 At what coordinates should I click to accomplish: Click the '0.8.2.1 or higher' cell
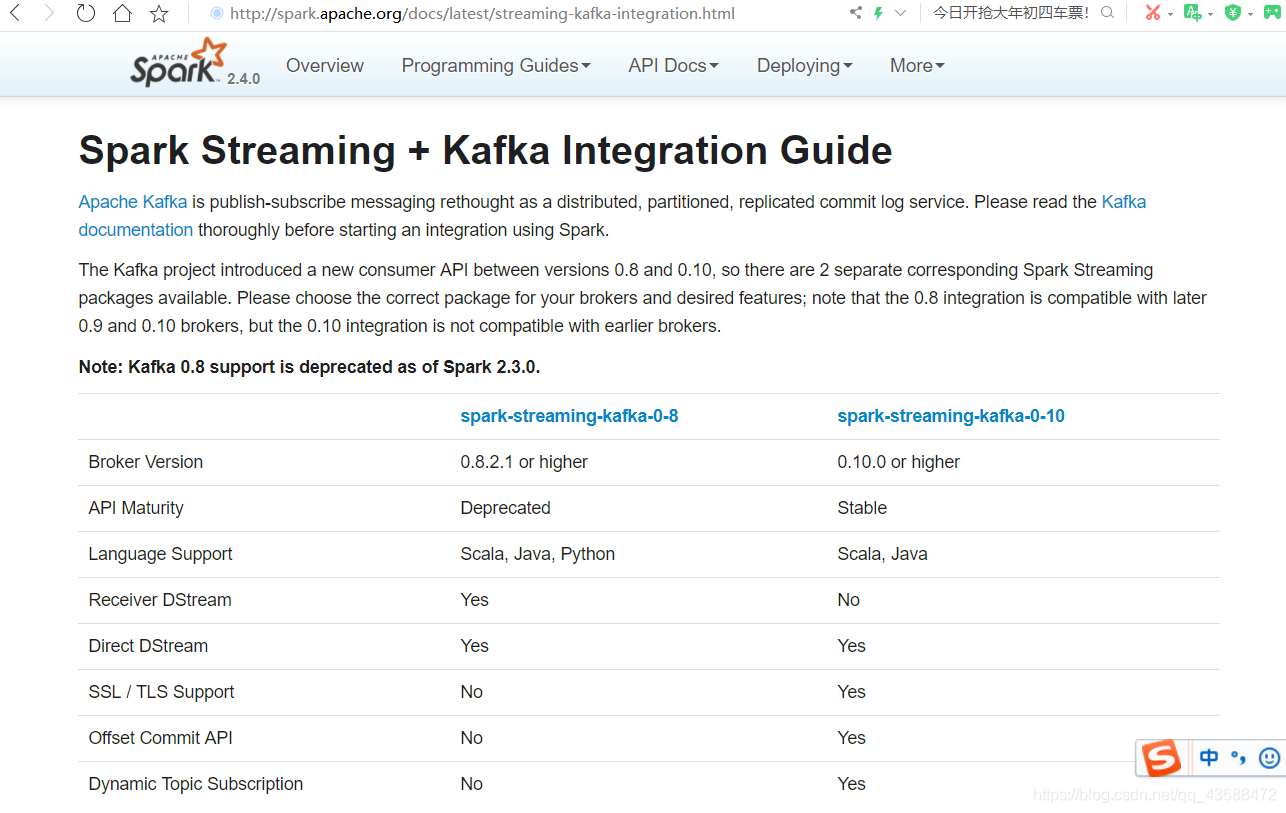[x=524, y=462]
